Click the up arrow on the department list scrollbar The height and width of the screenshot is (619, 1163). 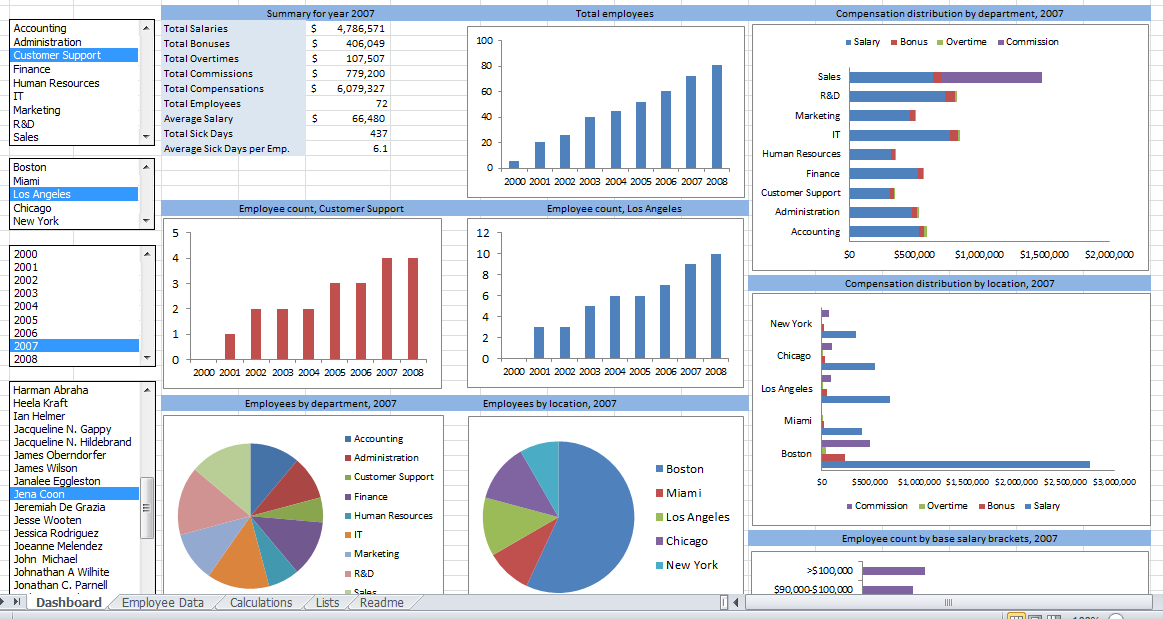click(148, 26)
